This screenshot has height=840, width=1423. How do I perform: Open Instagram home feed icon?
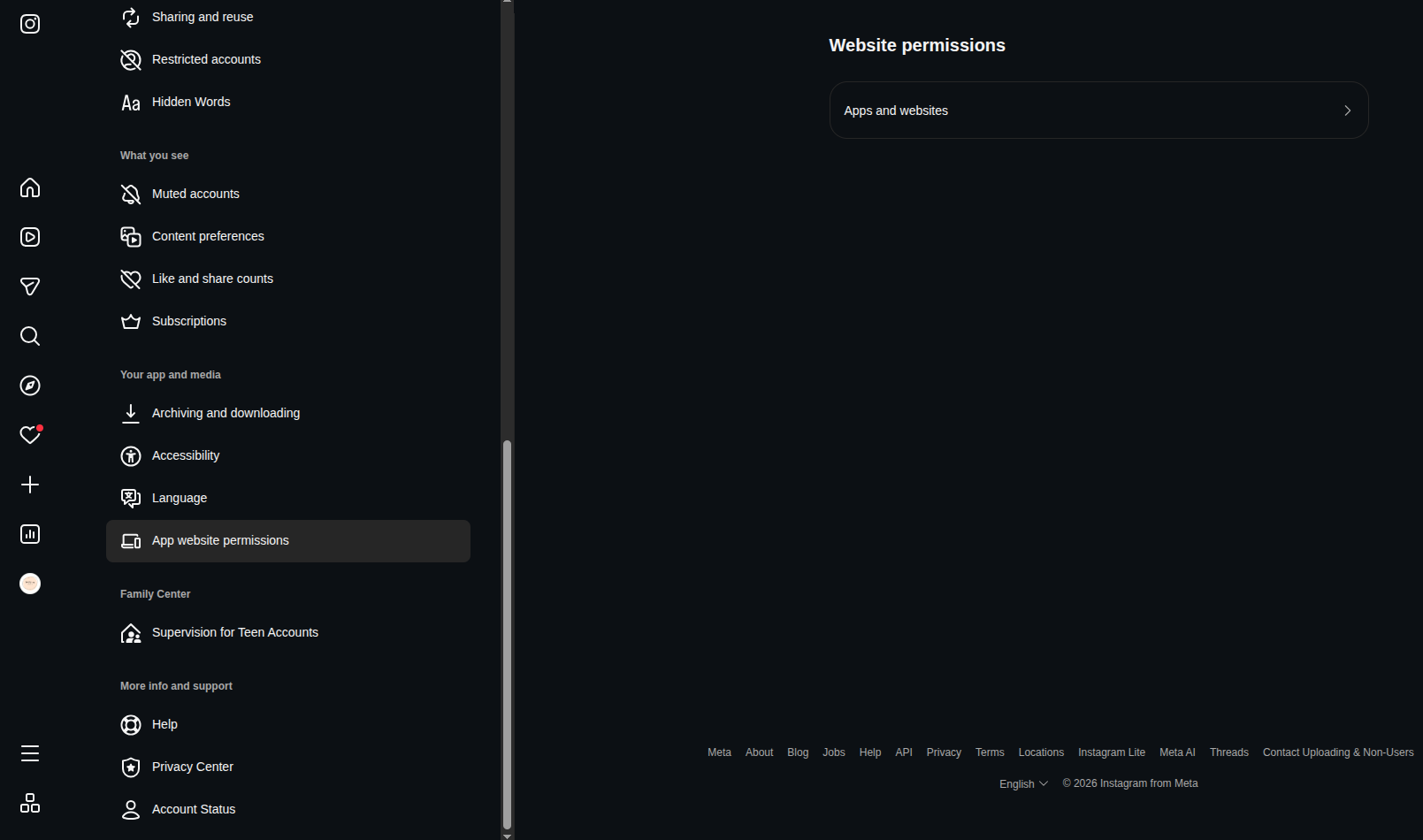point(30,187)
